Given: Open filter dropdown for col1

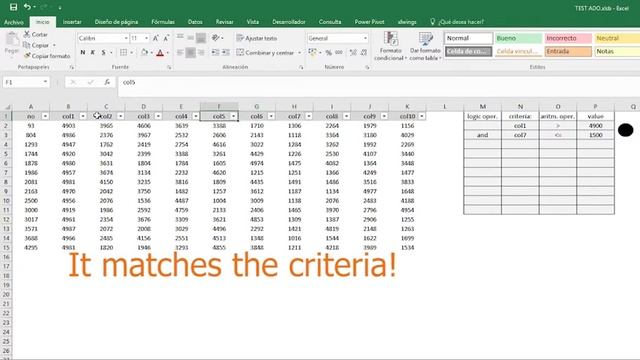Looking at the screenshot, I should pos(83,116).
